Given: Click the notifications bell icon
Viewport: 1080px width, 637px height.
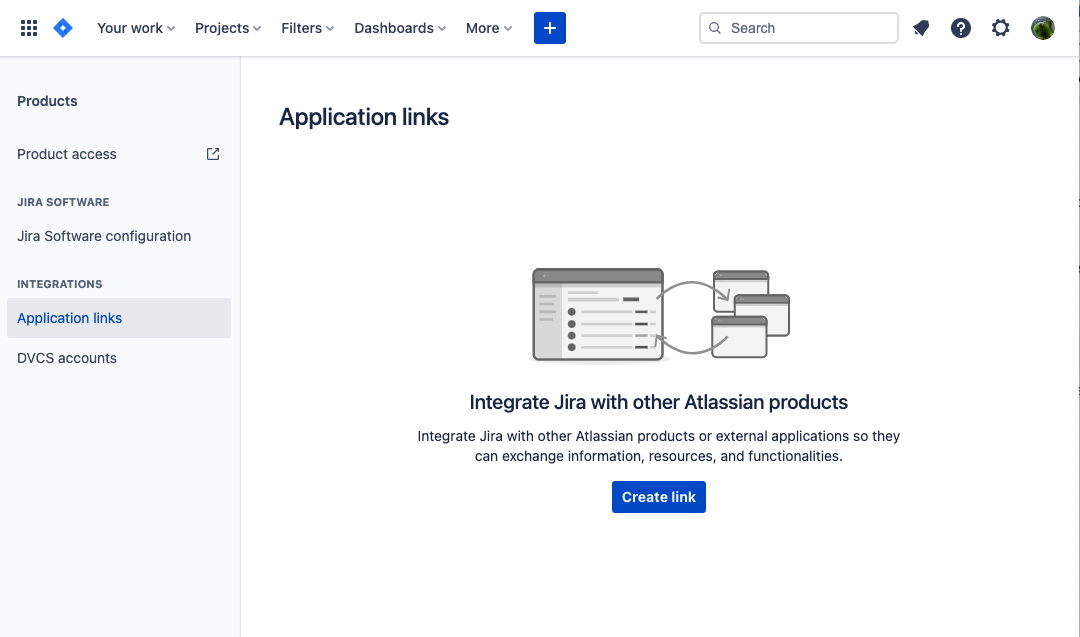Looking at the screenshot, I should click(x=921, y=27).
